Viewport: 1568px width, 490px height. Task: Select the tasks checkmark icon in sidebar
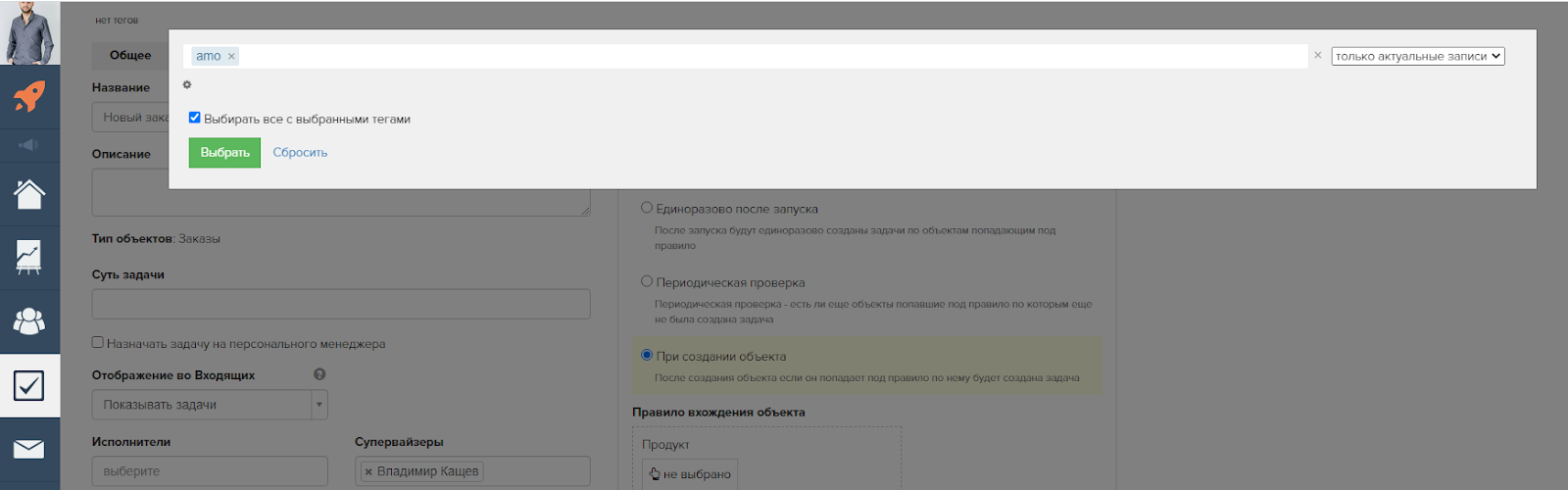point(29,385)
